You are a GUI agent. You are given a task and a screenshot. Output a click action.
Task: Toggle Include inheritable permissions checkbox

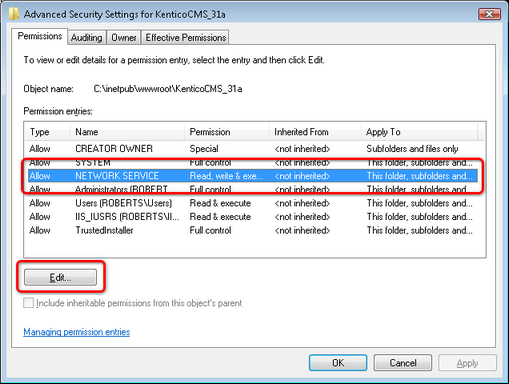[28, 303]
